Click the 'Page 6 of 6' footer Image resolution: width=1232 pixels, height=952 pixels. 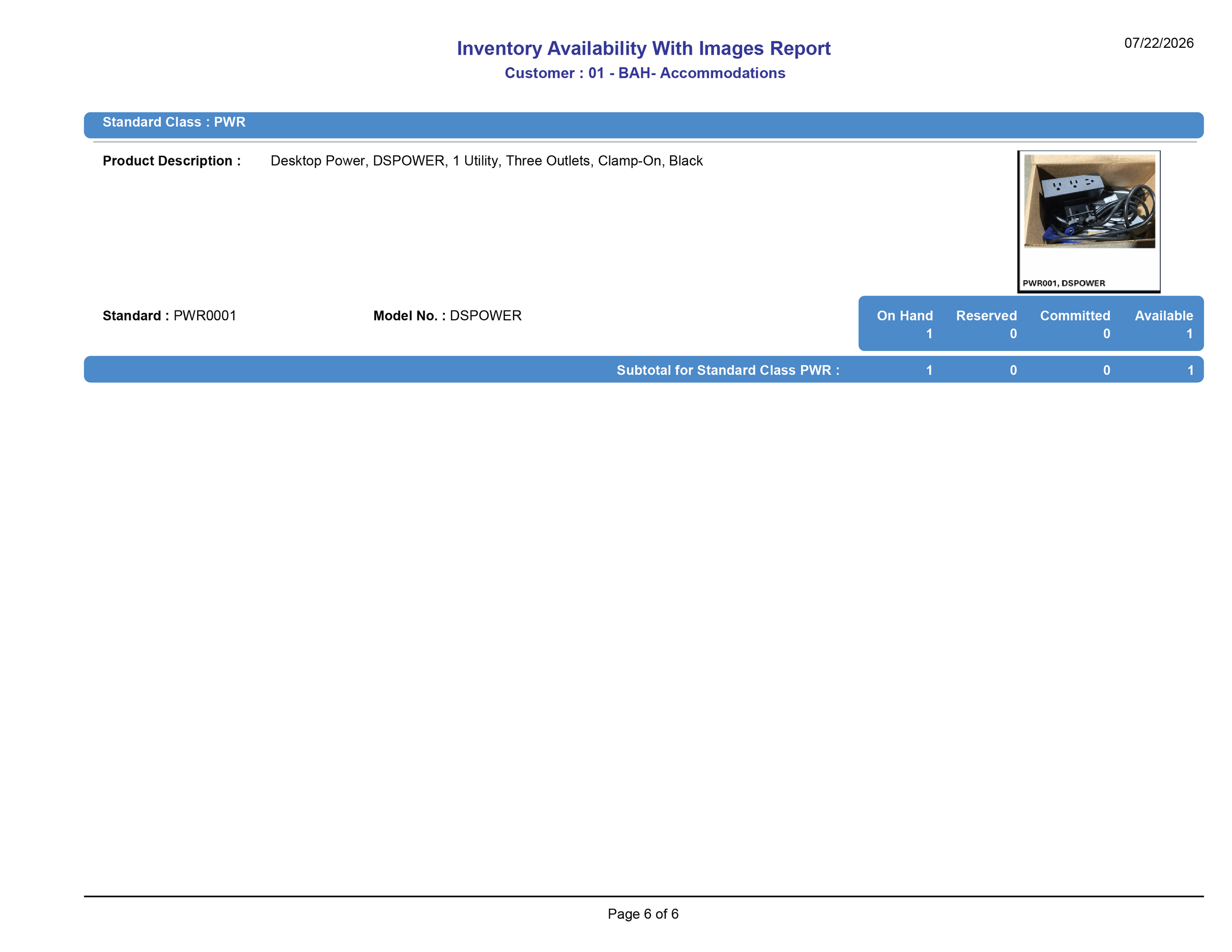pos(643,914)
